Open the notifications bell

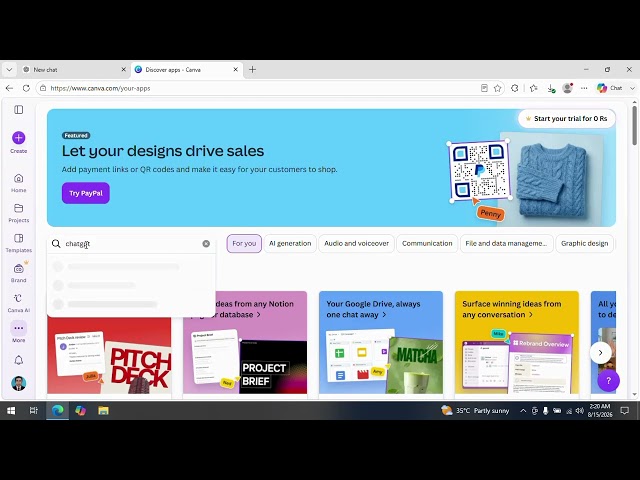(x=19, y=360)
